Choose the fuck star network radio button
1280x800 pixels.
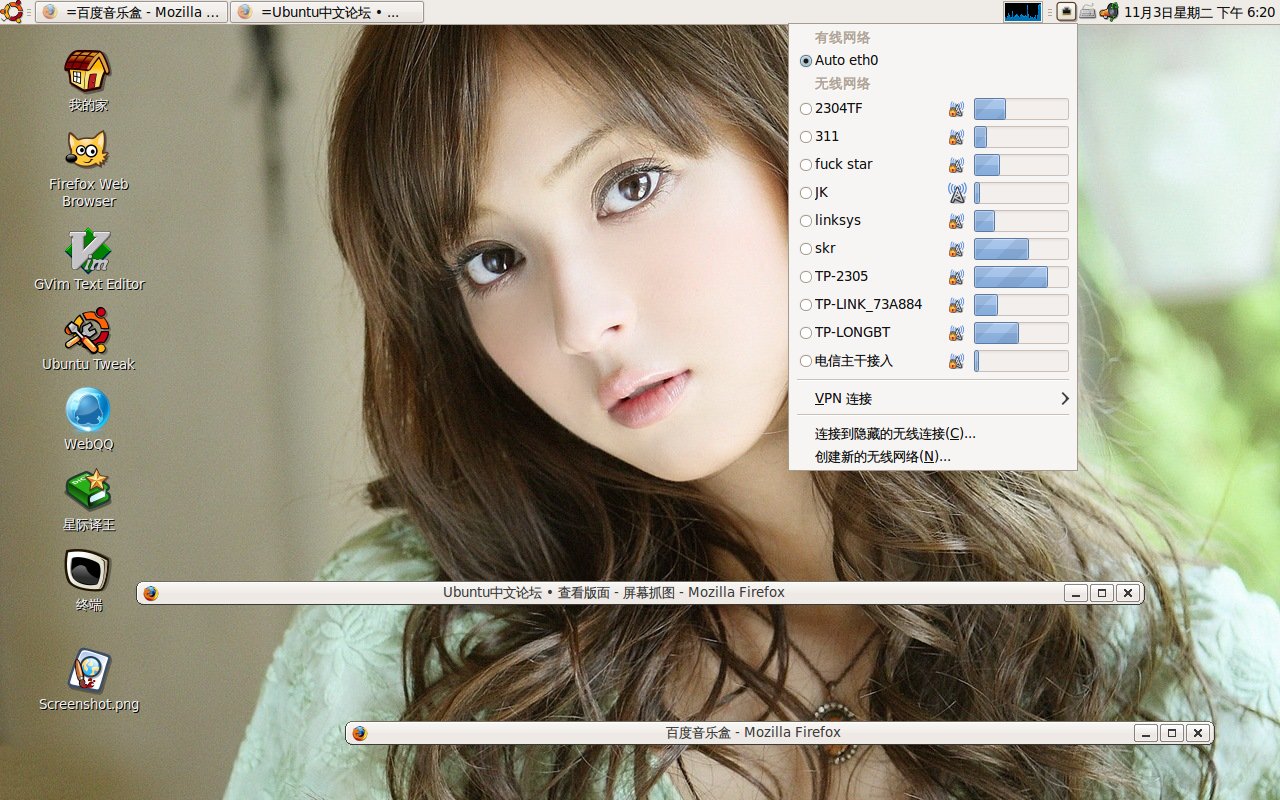point(806,165)
